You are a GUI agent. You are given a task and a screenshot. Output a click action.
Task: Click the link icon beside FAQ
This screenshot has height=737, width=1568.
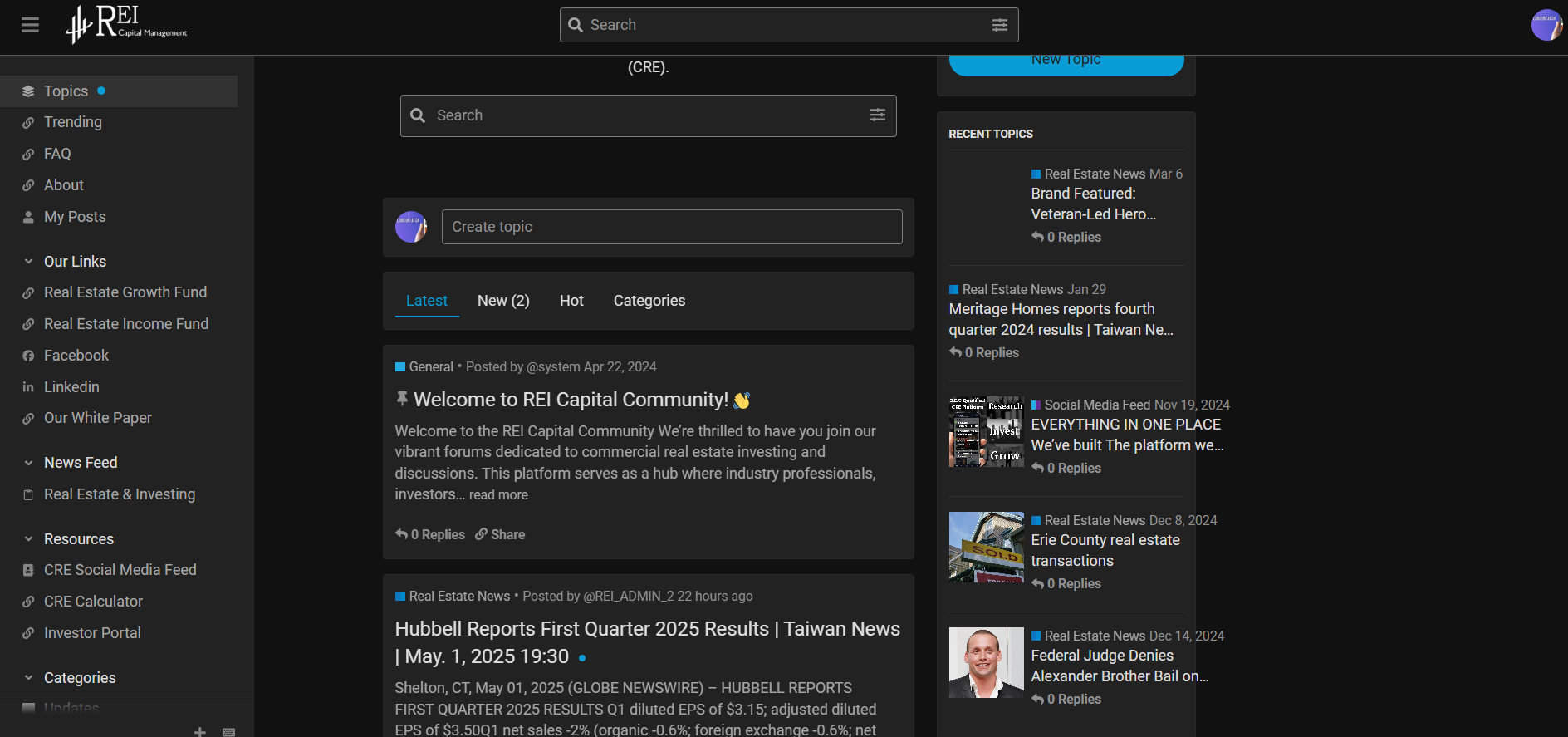[28, 155]
